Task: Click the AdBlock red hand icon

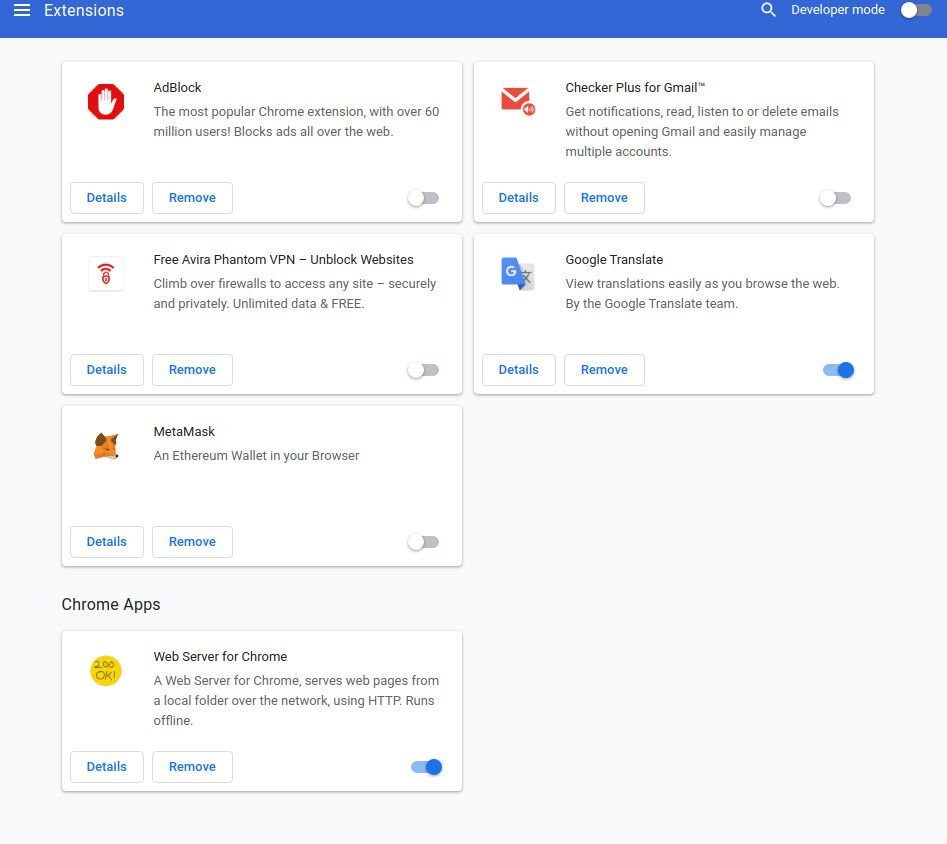Action: pos(106,101)
